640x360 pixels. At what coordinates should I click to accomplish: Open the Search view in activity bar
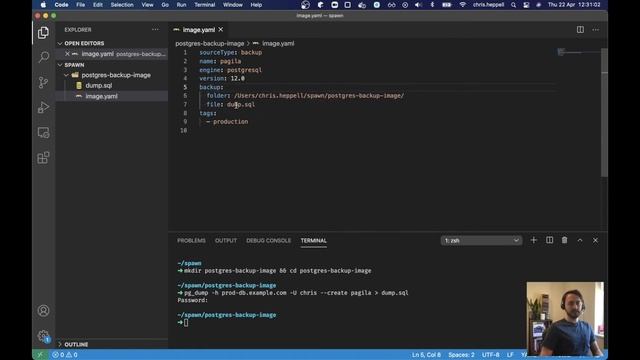coord(43,57)
